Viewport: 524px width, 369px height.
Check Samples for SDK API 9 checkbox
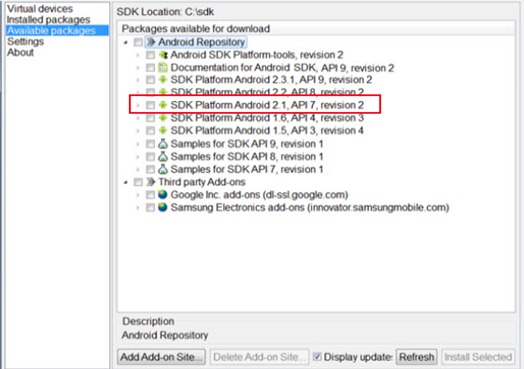[x=150, y=144]
